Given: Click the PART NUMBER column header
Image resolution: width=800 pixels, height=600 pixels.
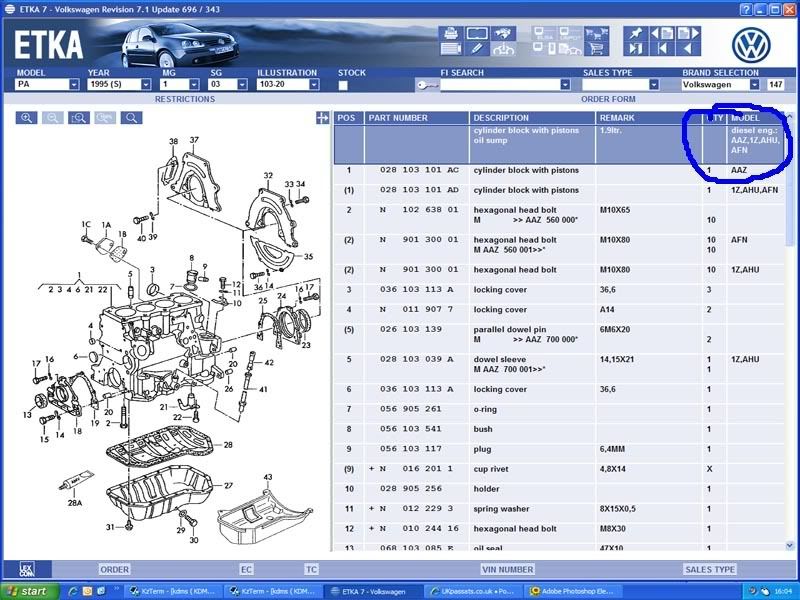Looking at the screenshot, I should (416, 118).
